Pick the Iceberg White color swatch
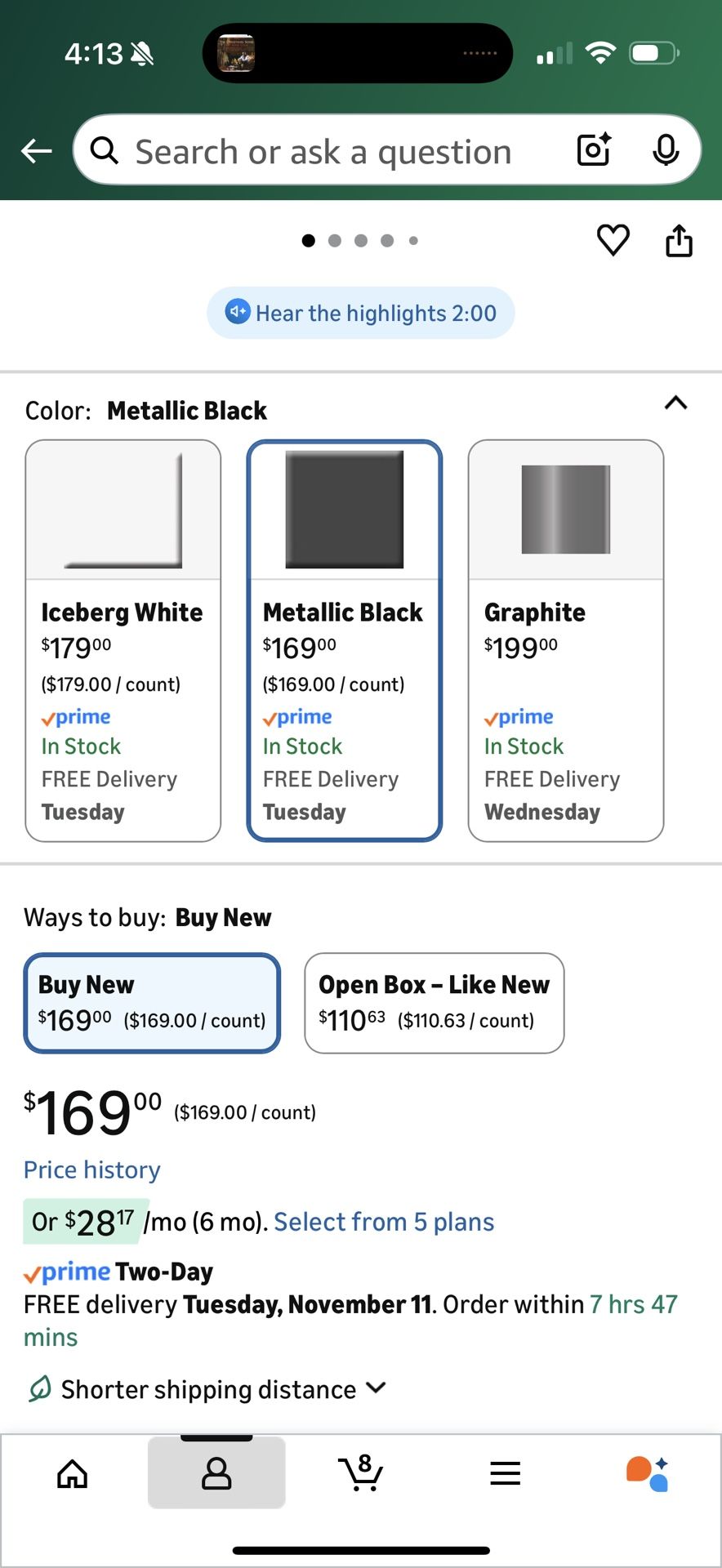This screenshot has width=722, height=1568. [123, 640]
